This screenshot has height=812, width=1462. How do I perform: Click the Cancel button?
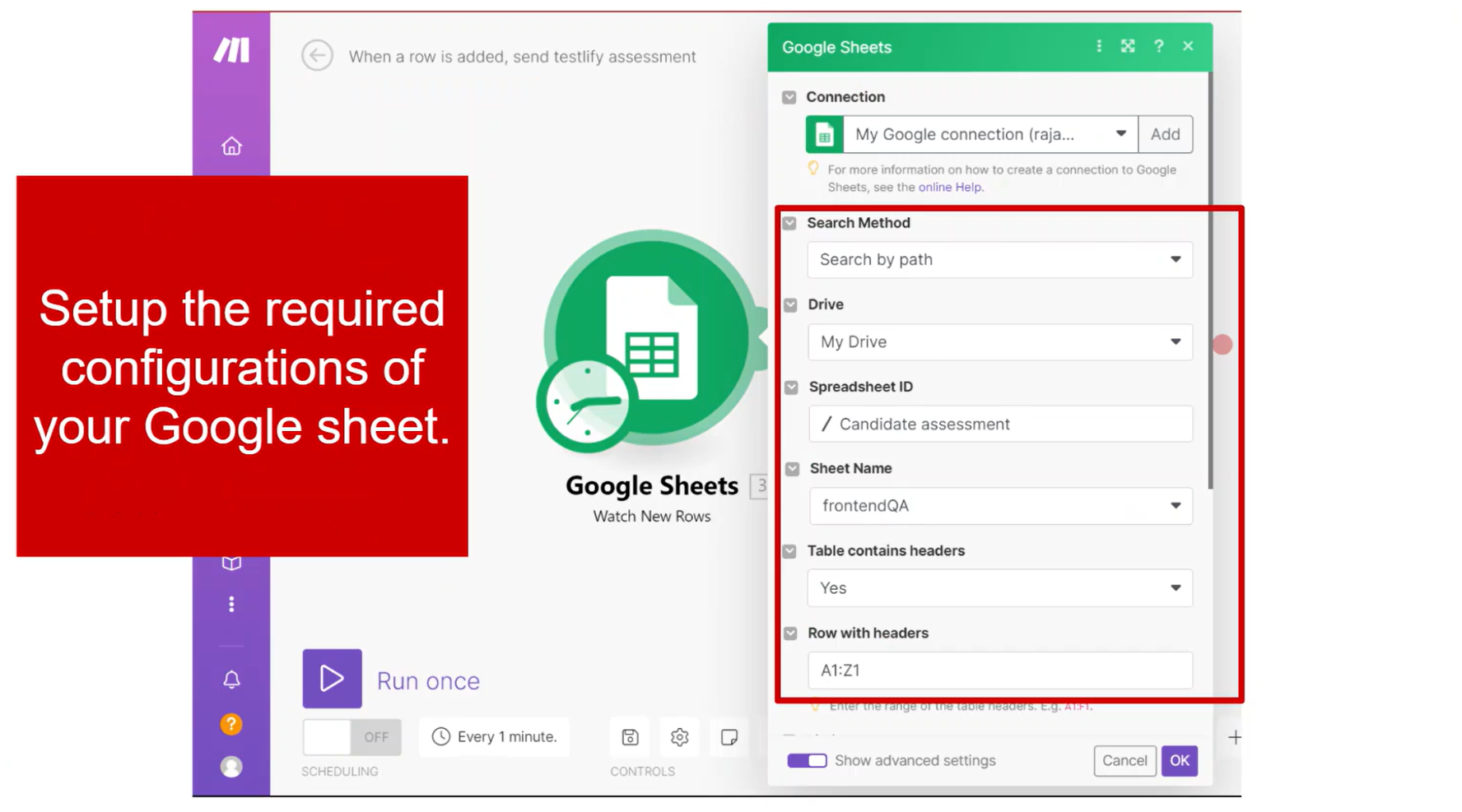click(x=1124, y=760)
